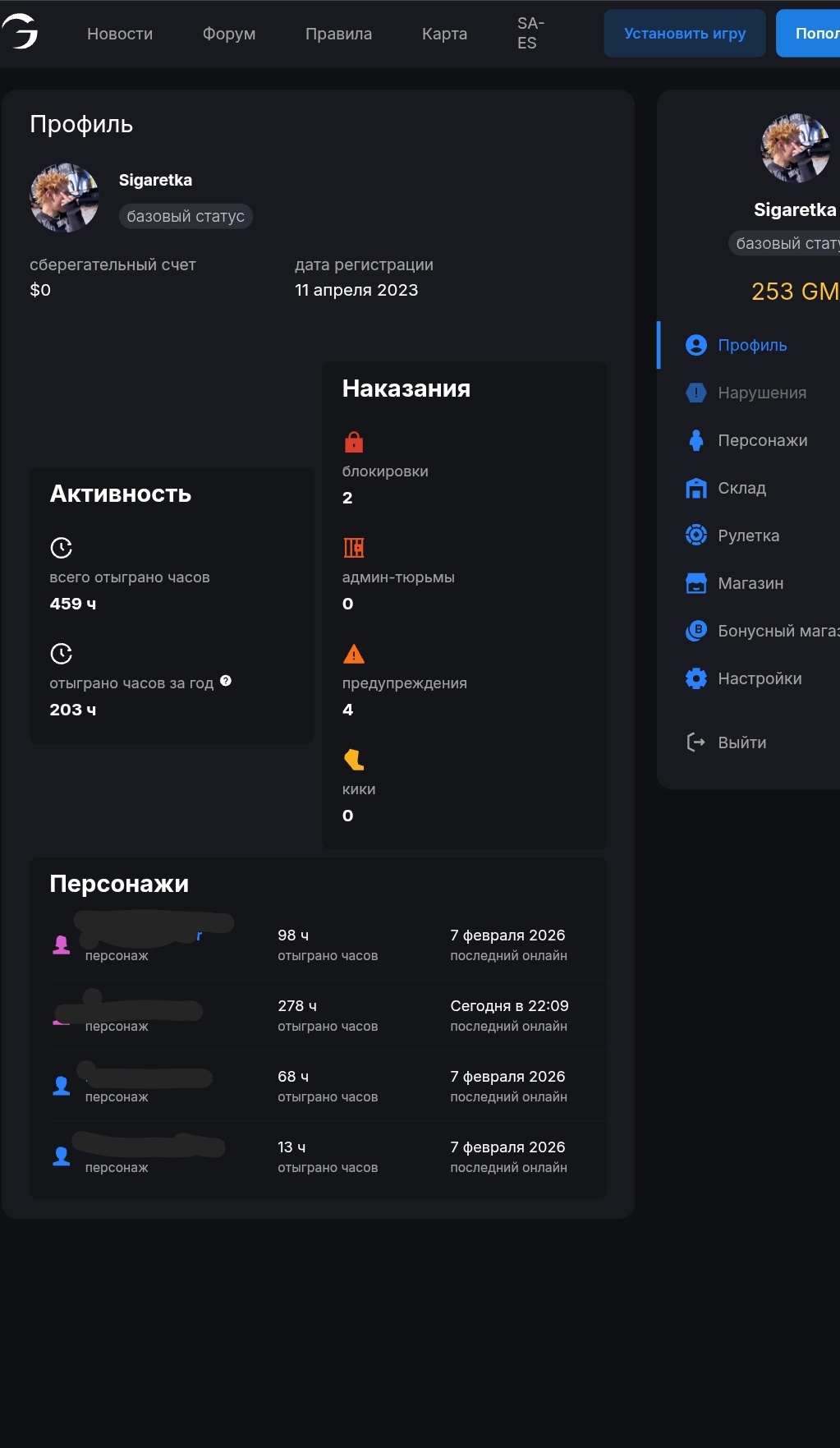Click the Рулетка roulette chip icon
The image size is (840, 1448).
pyautogui.click(x=695, y=536)
